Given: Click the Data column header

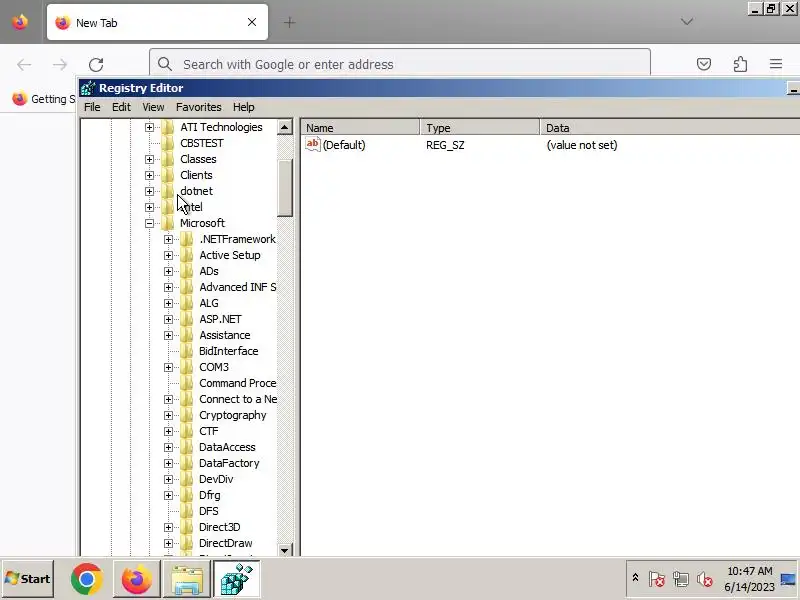Looking at the screenshot, I should pos(670,128).
